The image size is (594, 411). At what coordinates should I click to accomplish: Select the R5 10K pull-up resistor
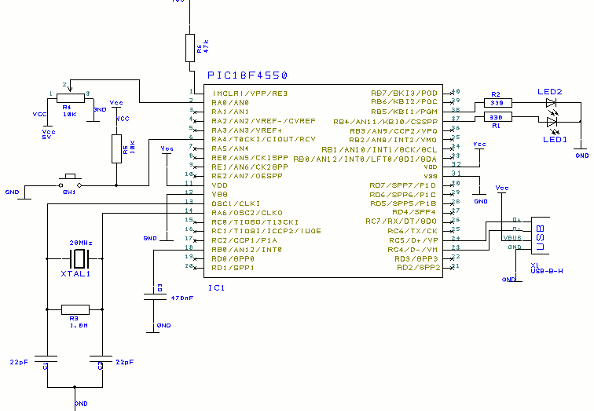[x=116, y=148]
